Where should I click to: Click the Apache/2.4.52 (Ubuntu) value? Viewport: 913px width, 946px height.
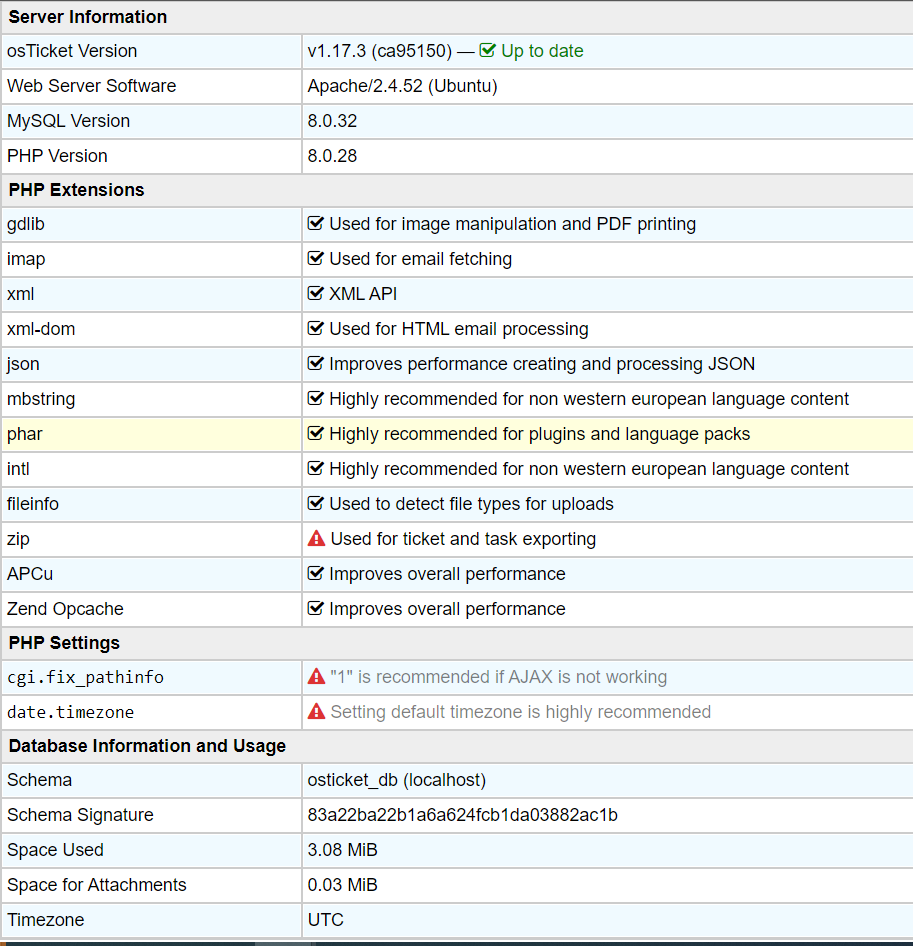402,86
